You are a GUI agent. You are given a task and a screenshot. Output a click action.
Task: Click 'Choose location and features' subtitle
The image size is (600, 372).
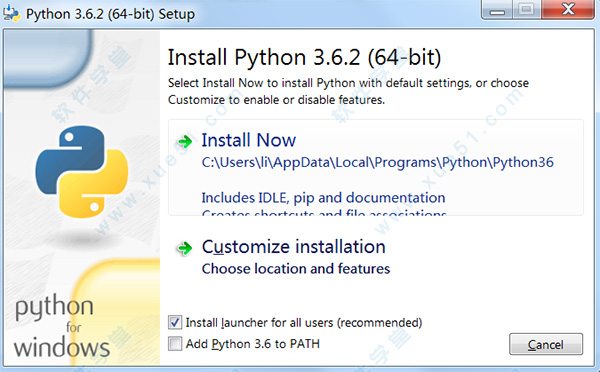296,269
